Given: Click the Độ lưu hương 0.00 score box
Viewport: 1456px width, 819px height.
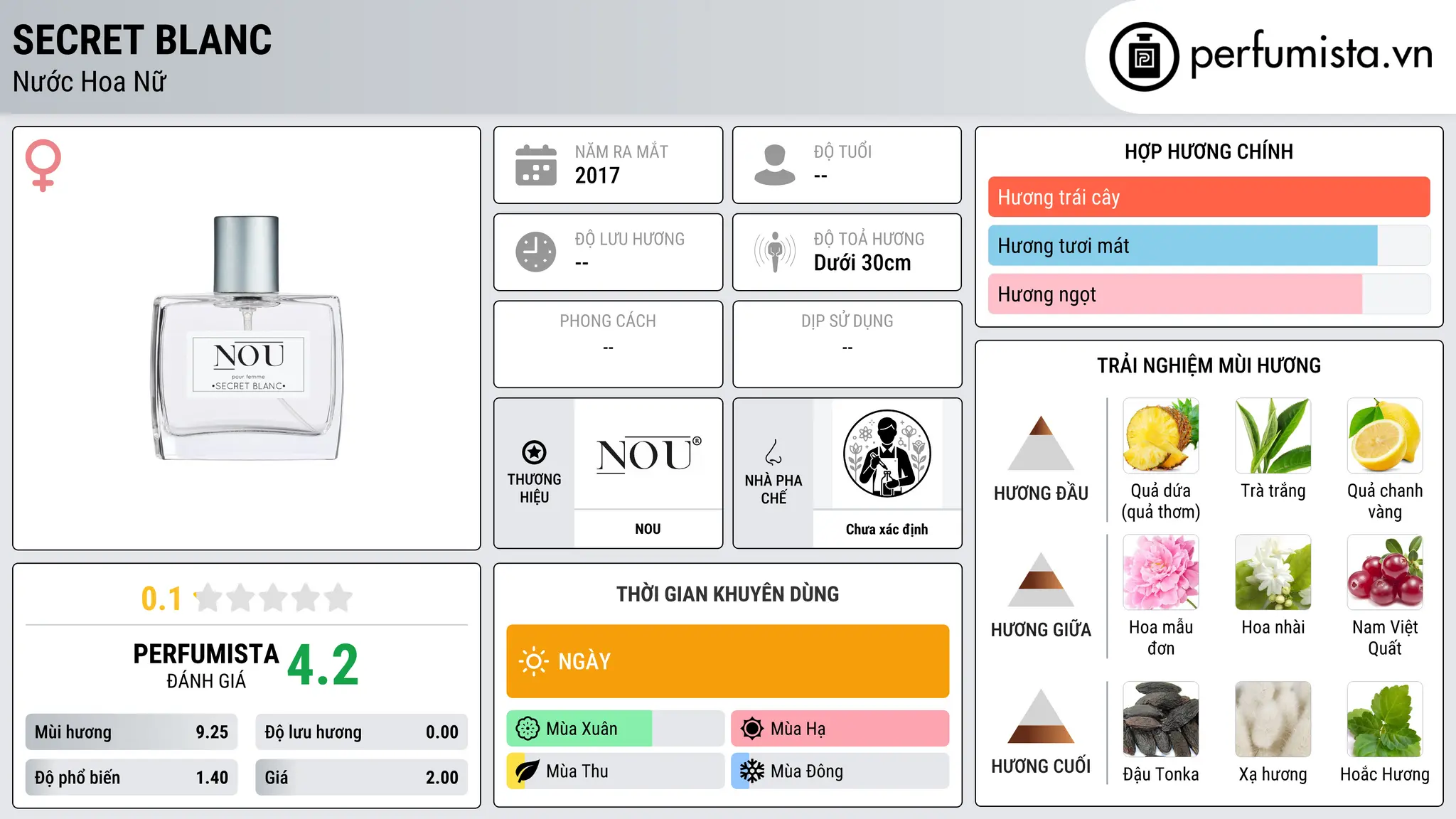Looking at the screenshot, I should [x=361, y=732].
